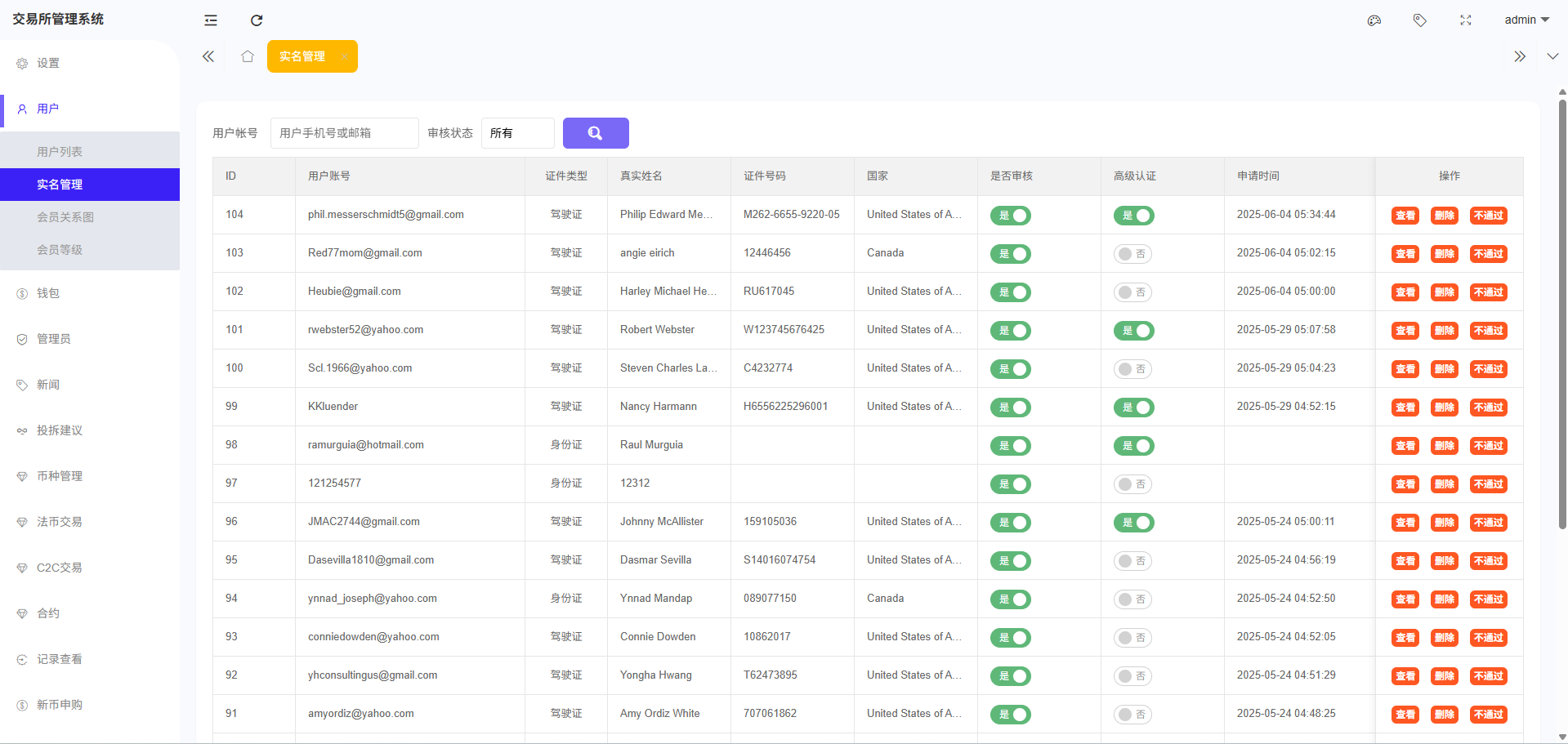1568x744 pixels.
Task: Select the 钱包 wallet icon in sidebar
Action: click(x=22, y=293)
